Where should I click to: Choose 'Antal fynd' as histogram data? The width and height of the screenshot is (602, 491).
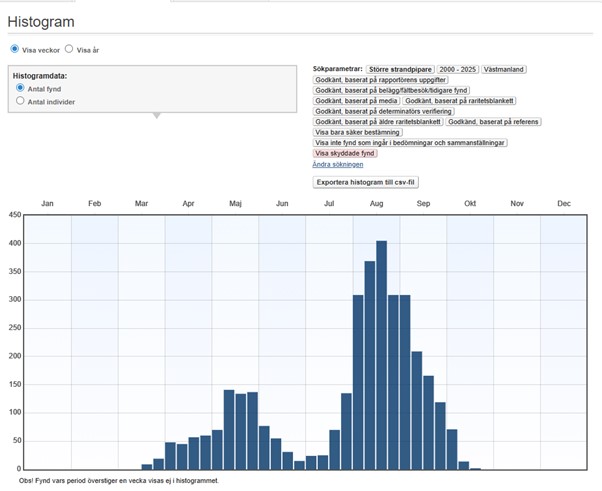click(20, 88)
